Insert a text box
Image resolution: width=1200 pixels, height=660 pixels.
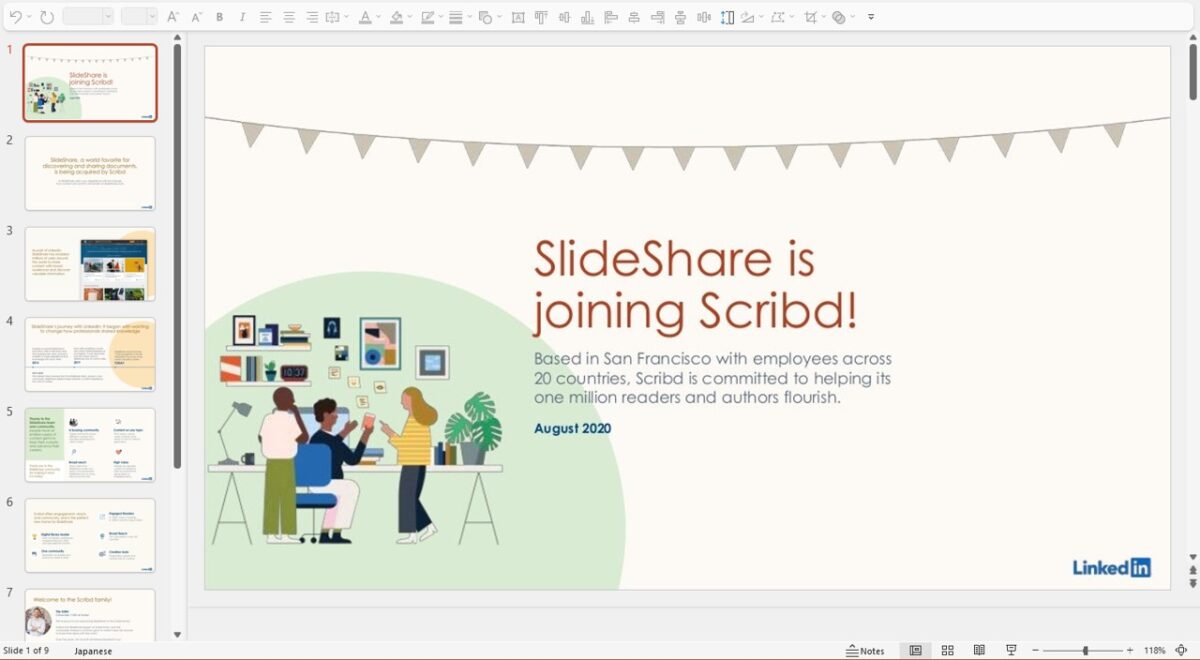[516, 17]
